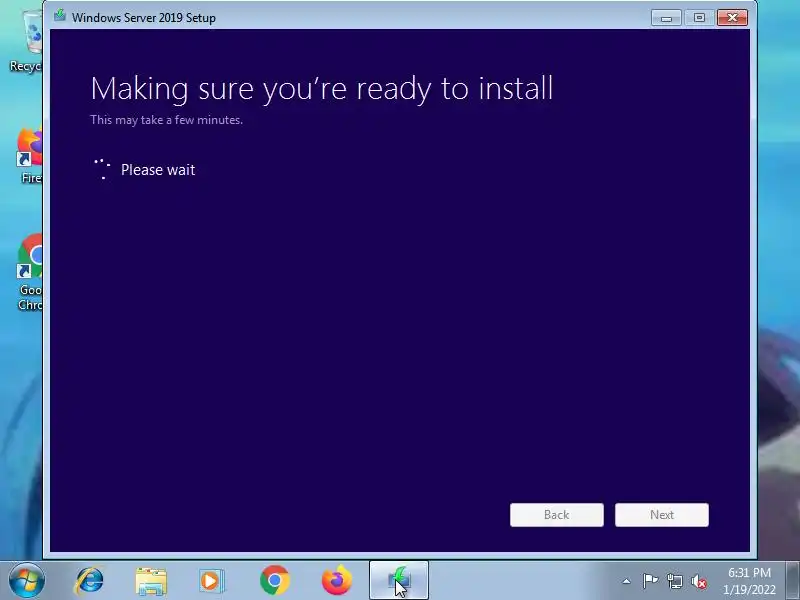The image size is (800, 600).
Task: Minimize the Windows Server 2019 Setup window
Action: (x=666, y=18)
